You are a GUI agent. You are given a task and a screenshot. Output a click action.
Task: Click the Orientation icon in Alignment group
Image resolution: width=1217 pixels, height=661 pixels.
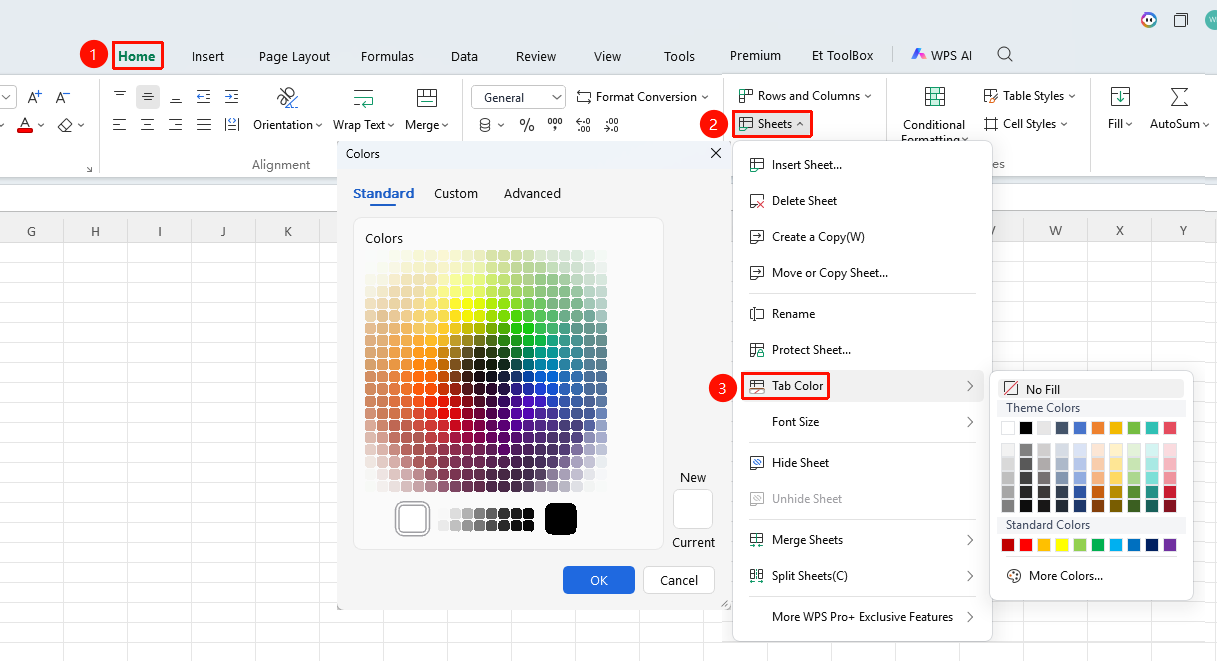pyautogui.click(x=288, y=97)
